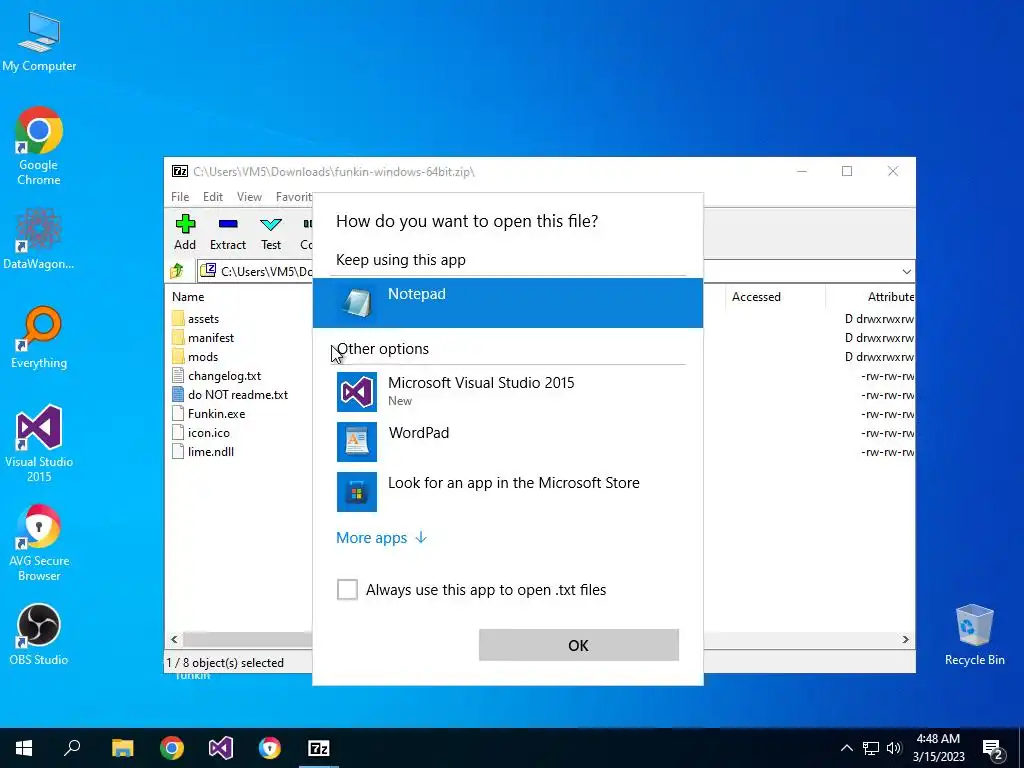Check Always use this app for .txt
Screen dimensions: 1024x768
point(347,589)
